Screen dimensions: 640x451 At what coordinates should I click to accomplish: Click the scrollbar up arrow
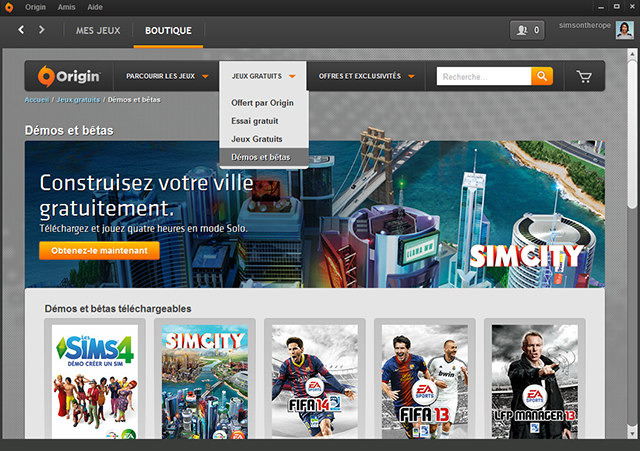click(632, 53)
